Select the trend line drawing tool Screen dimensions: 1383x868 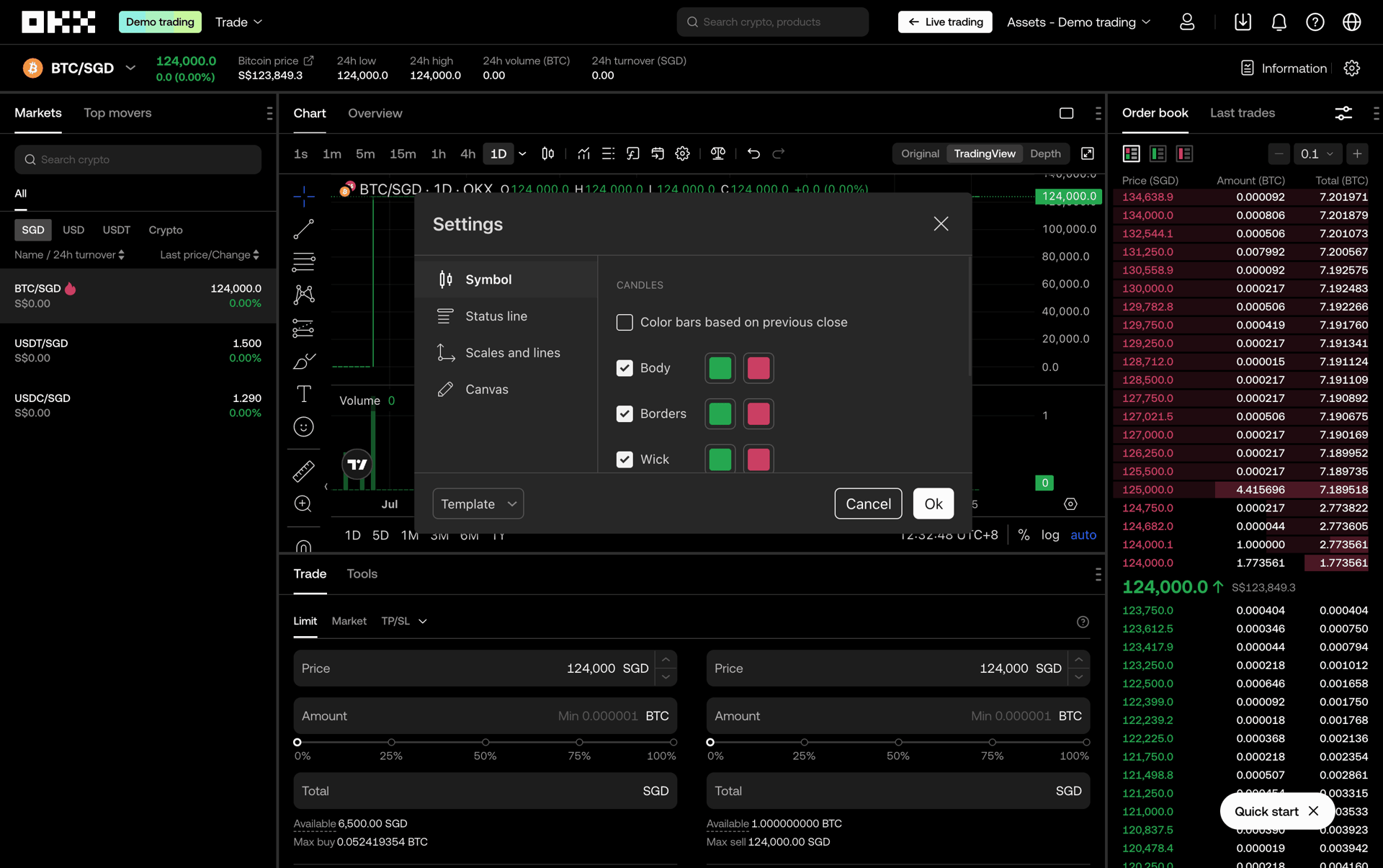[304, 229]
